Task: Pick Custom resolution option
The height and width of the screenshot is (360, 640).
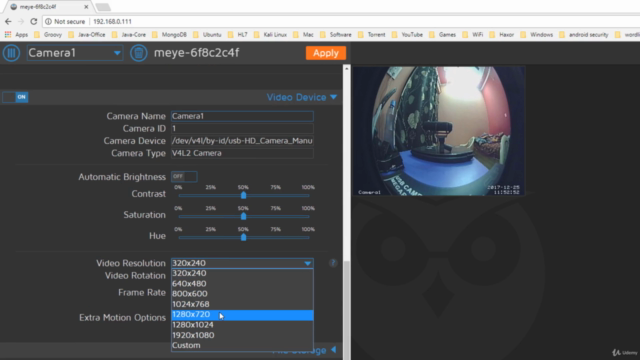Action: (242, 345)
